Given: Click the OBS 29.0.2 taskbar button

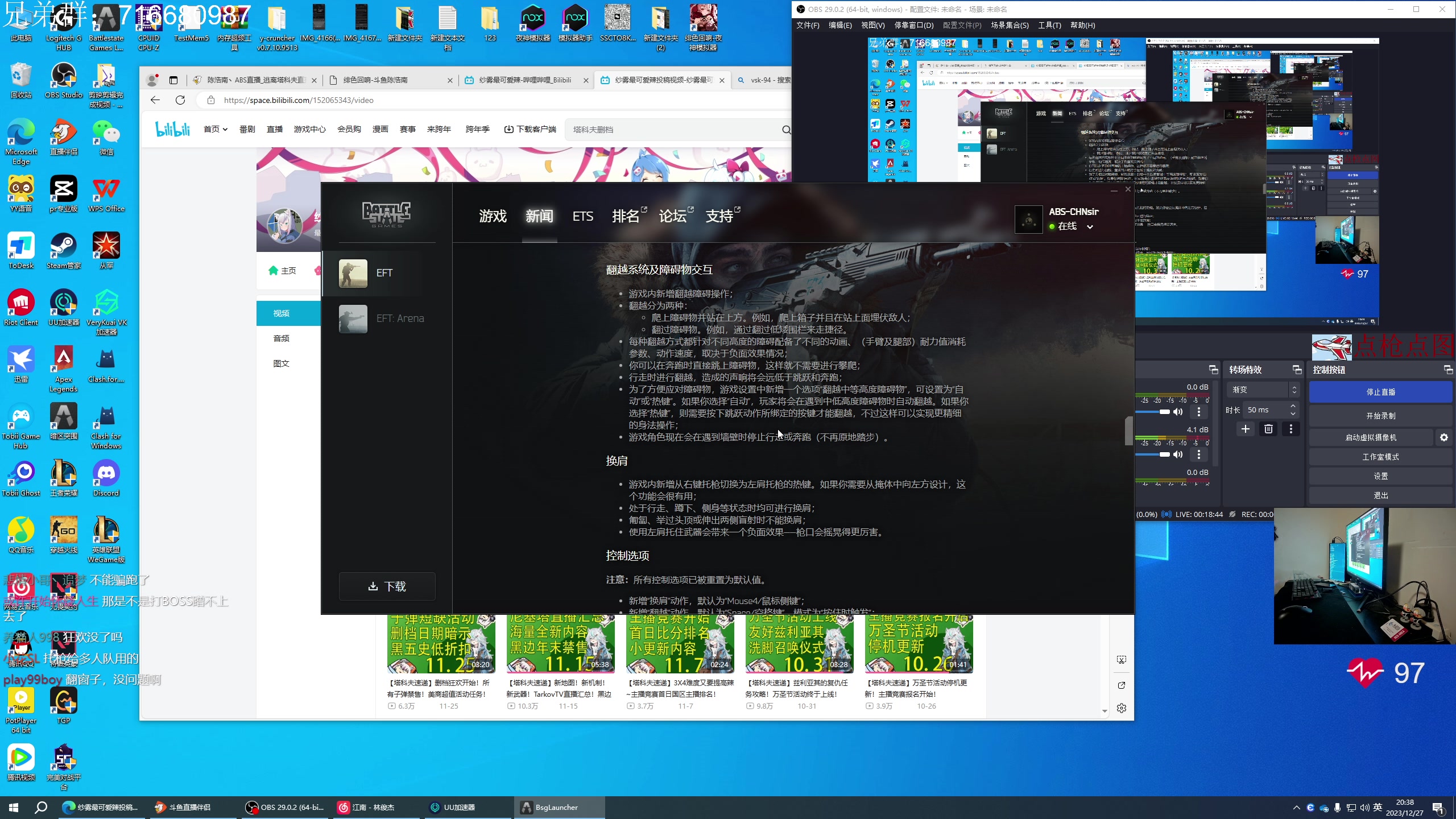Looking at the screenshot, I should (284, 807).
